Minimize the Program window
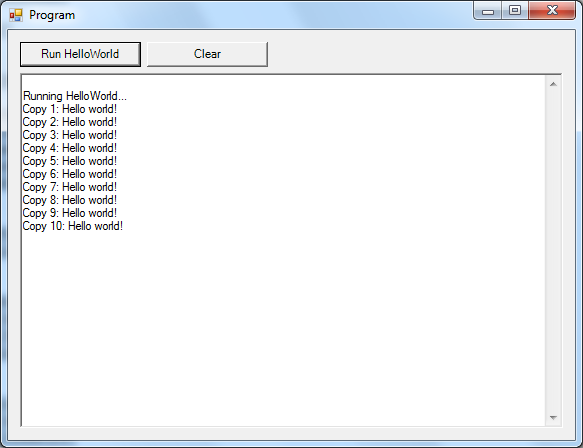583x448 pixels. pyautogui.click(x=488, y=11)
